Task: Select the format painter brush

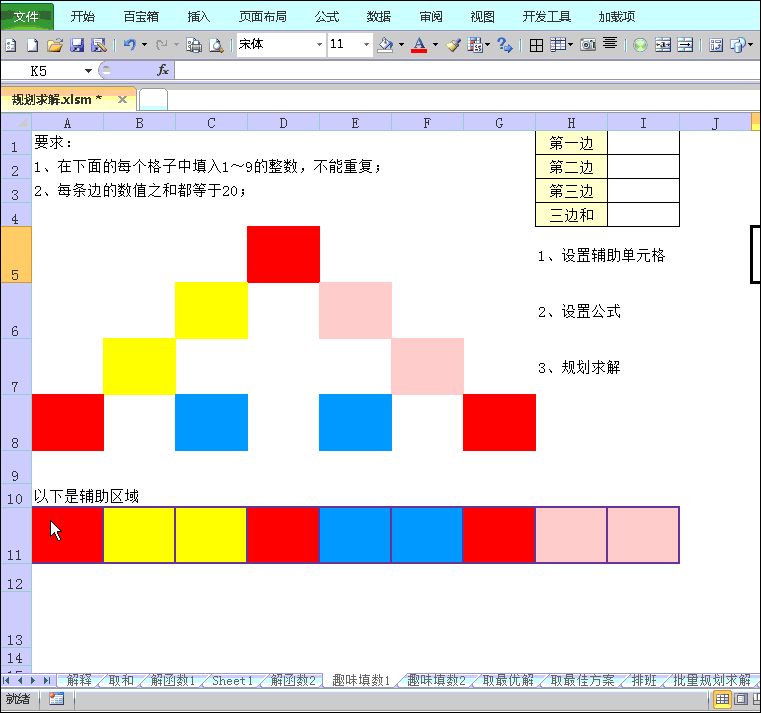Action: point(453,45)
